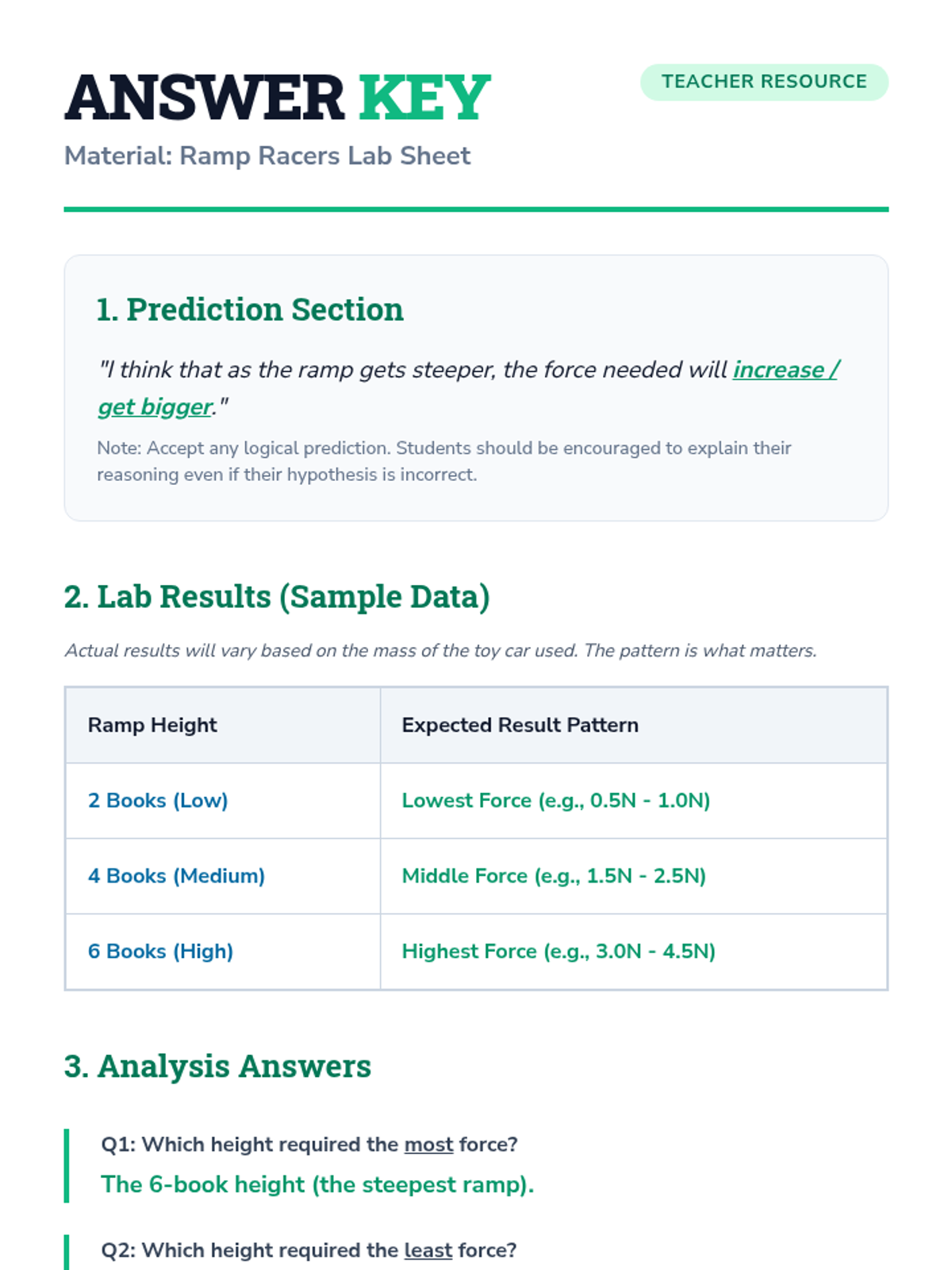Click the underlined word 'least' in Q2
Image resolution: width=952 pixels, height=1270 pixels.
pyautogui.click(x=428, y=1250)
